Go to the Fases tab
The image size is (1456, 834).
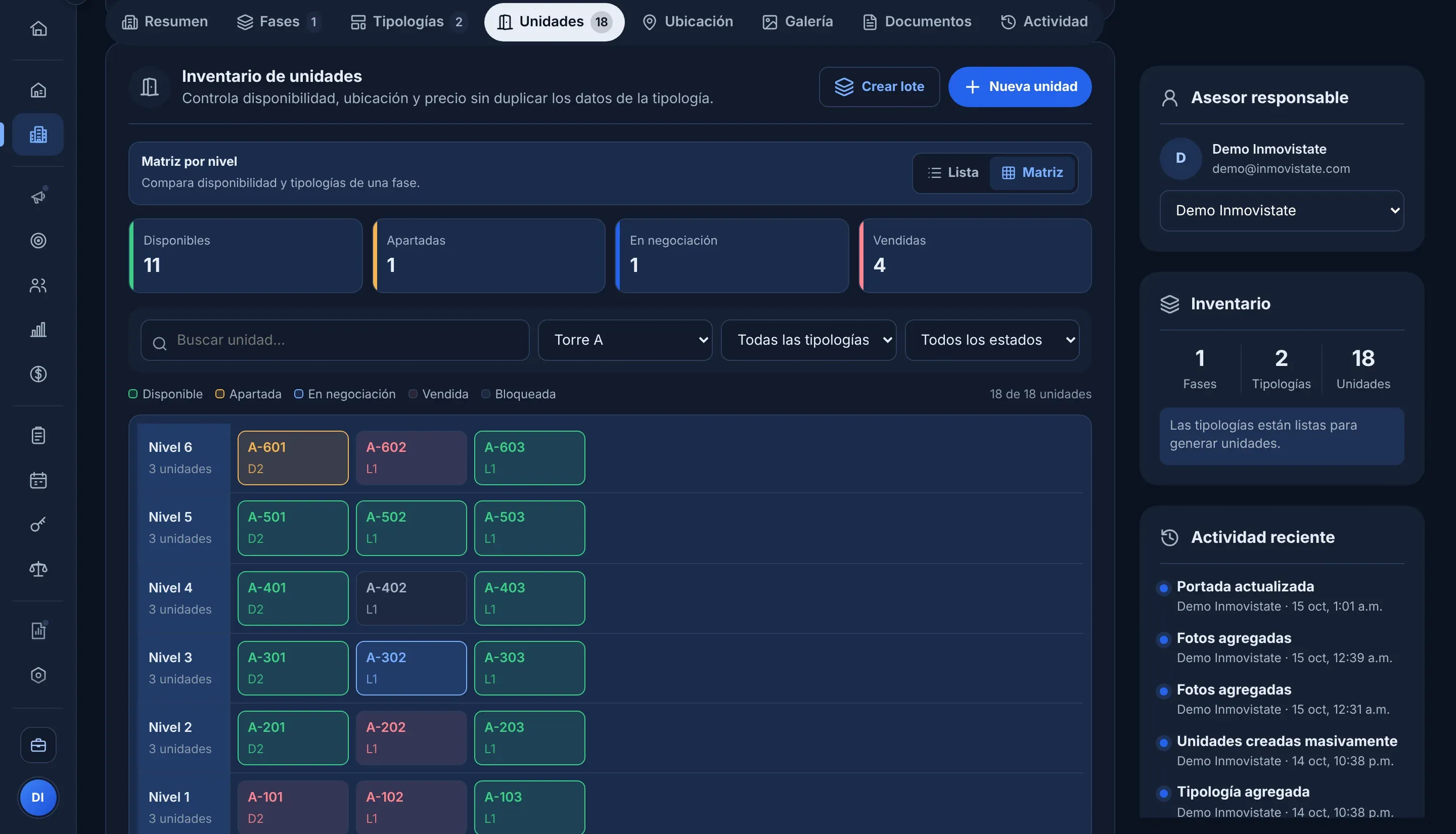coord(279,22)
